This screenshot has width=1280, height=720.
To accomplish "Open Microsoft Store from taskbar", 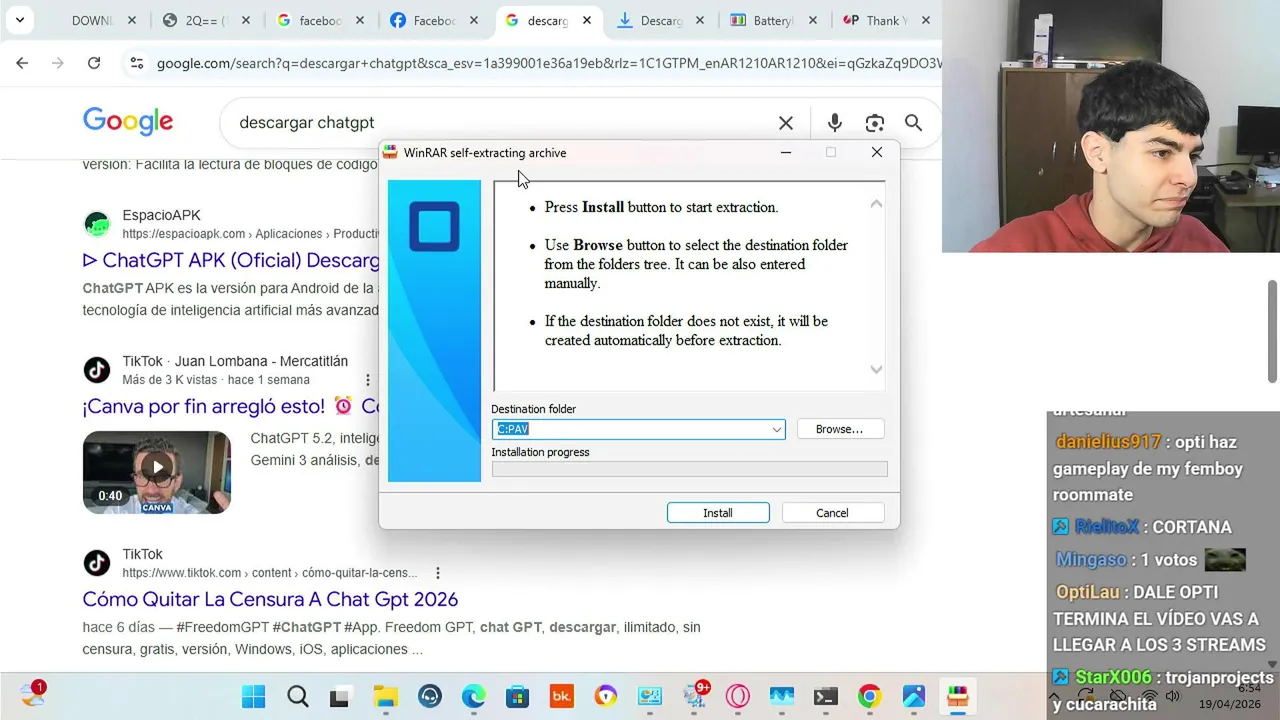I will pos(517,697).
